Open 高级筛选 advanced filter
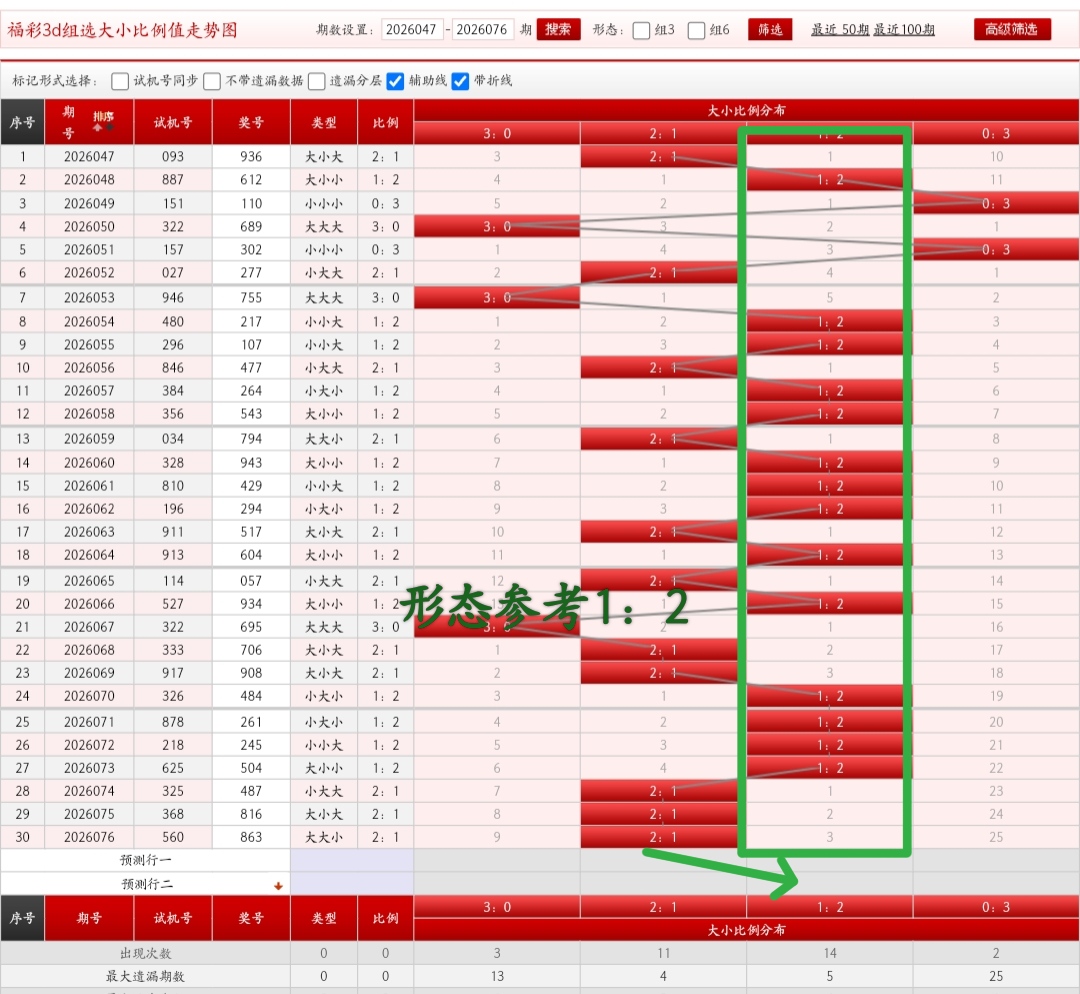 [x=1012, y=30]
